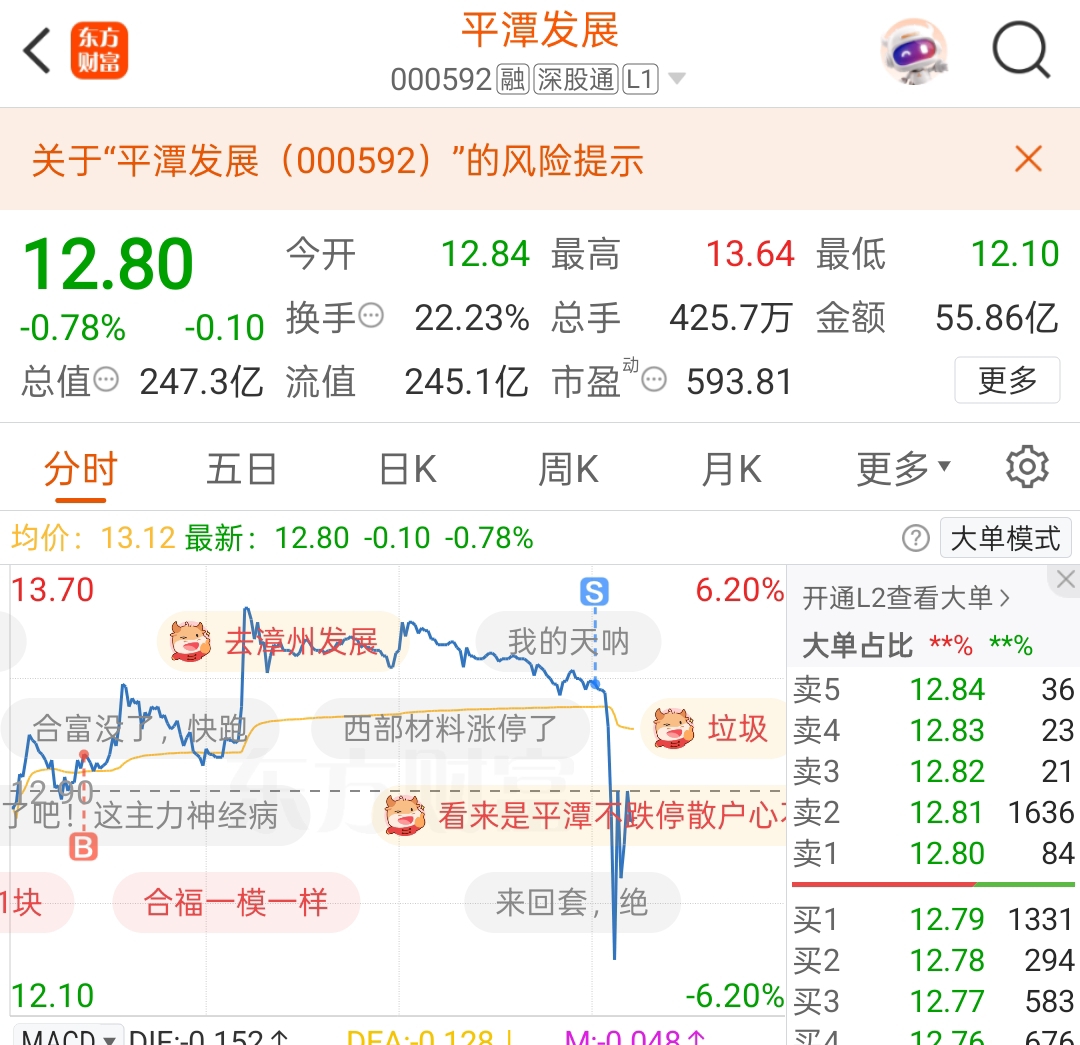
Task: Tap the B buy marker on chart
Action: coord(83,847)
